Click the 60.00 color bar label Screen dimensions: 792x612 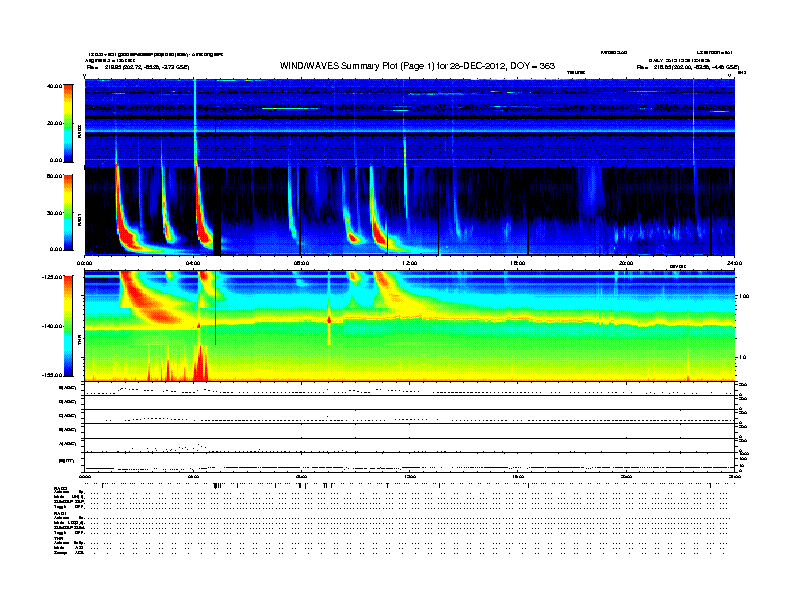point(54,176)
